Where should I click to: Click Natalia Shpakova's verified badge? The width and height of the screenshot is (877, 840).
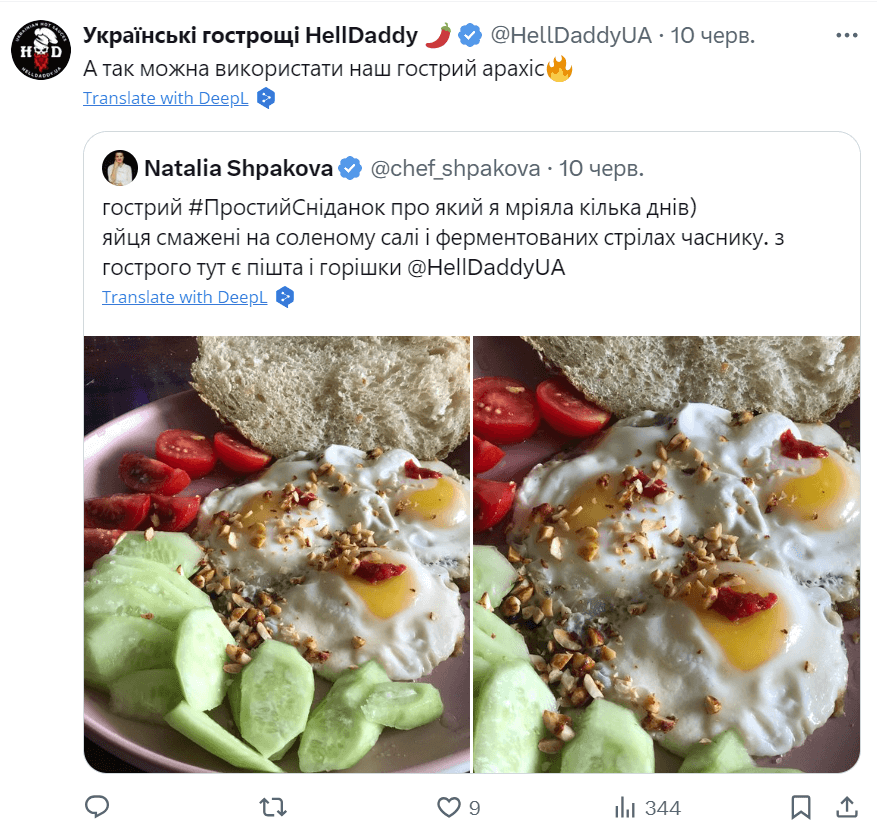tap(349, 168)
